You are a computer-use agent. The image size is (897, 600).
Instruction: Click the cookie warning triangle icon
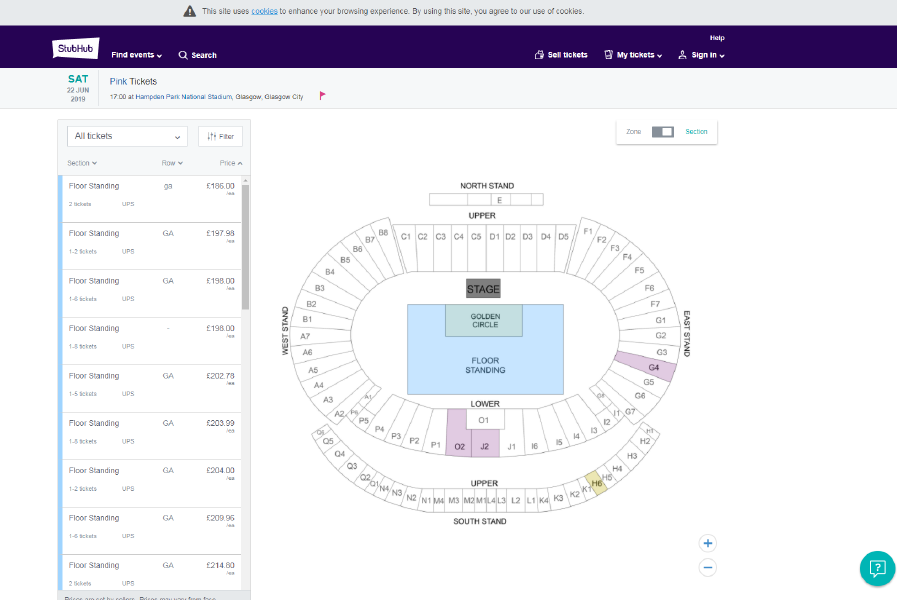click(190, 11)
